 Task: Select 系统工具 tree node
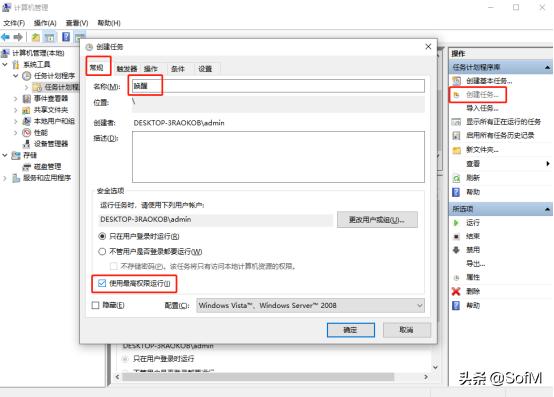pyautogui.click(x=37, y=65)
